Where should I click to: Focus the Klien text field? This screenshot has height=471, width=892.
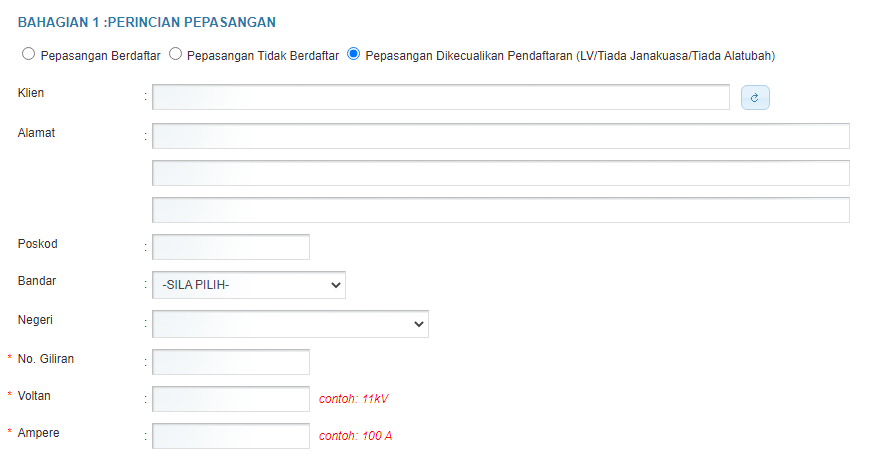pos(441,97)
